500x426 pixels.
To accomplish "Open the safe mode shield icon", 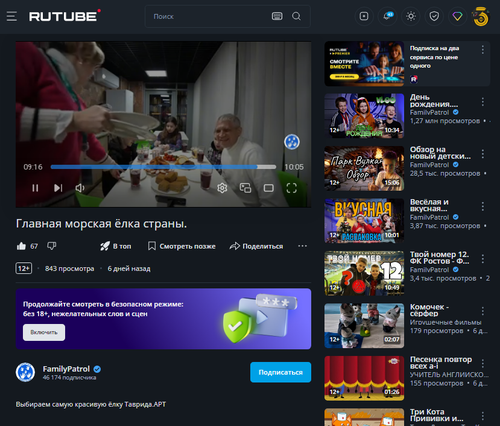I will (x=434, y=16).
